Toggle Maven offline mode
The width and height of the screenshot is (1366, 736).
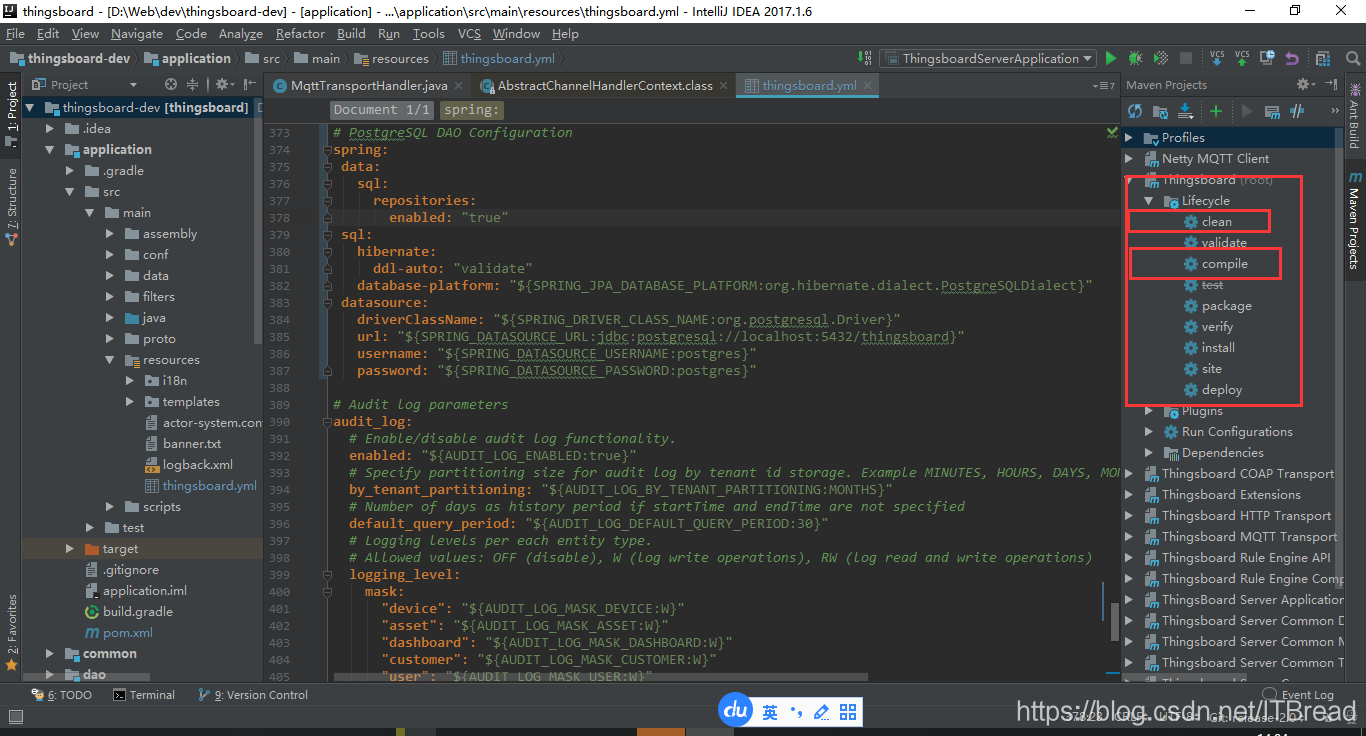(1297, 111)
